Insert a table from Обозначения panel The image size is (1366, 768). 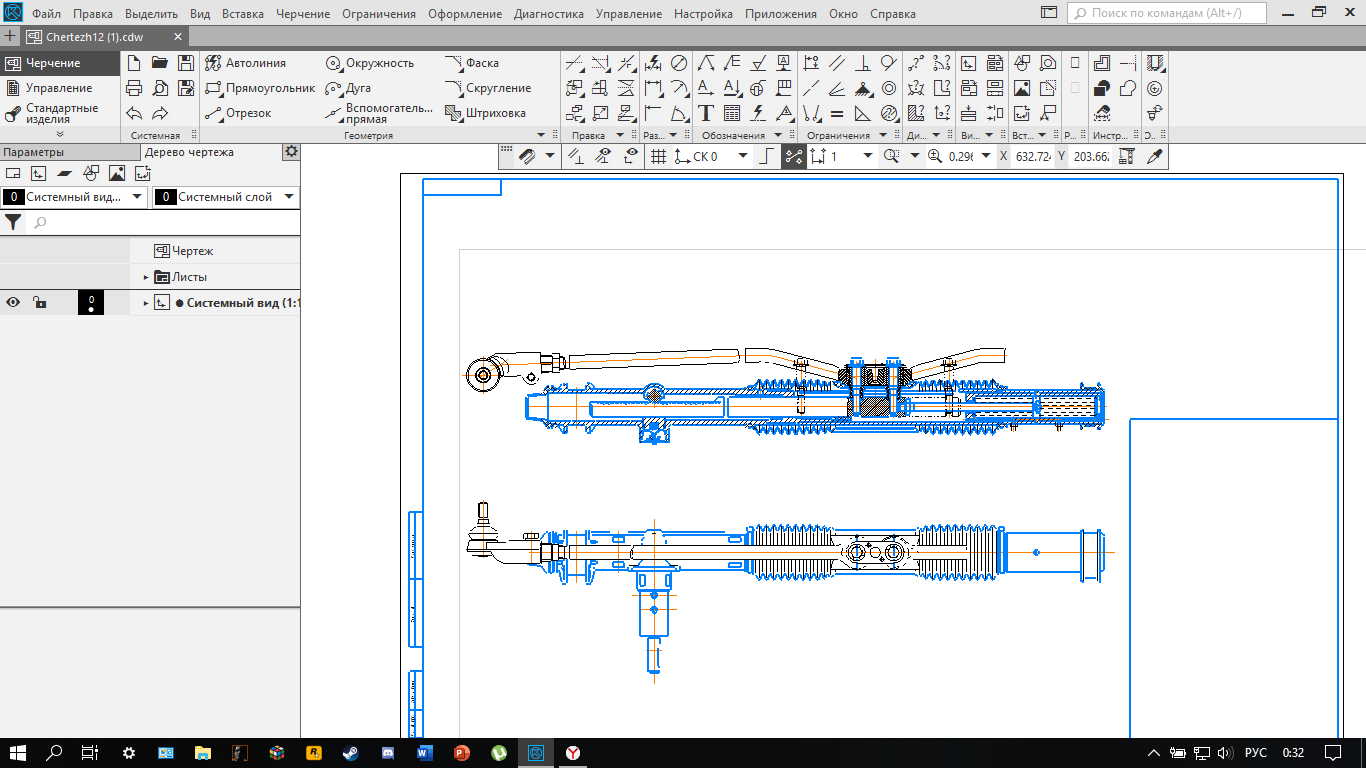(x=732, y=113)
